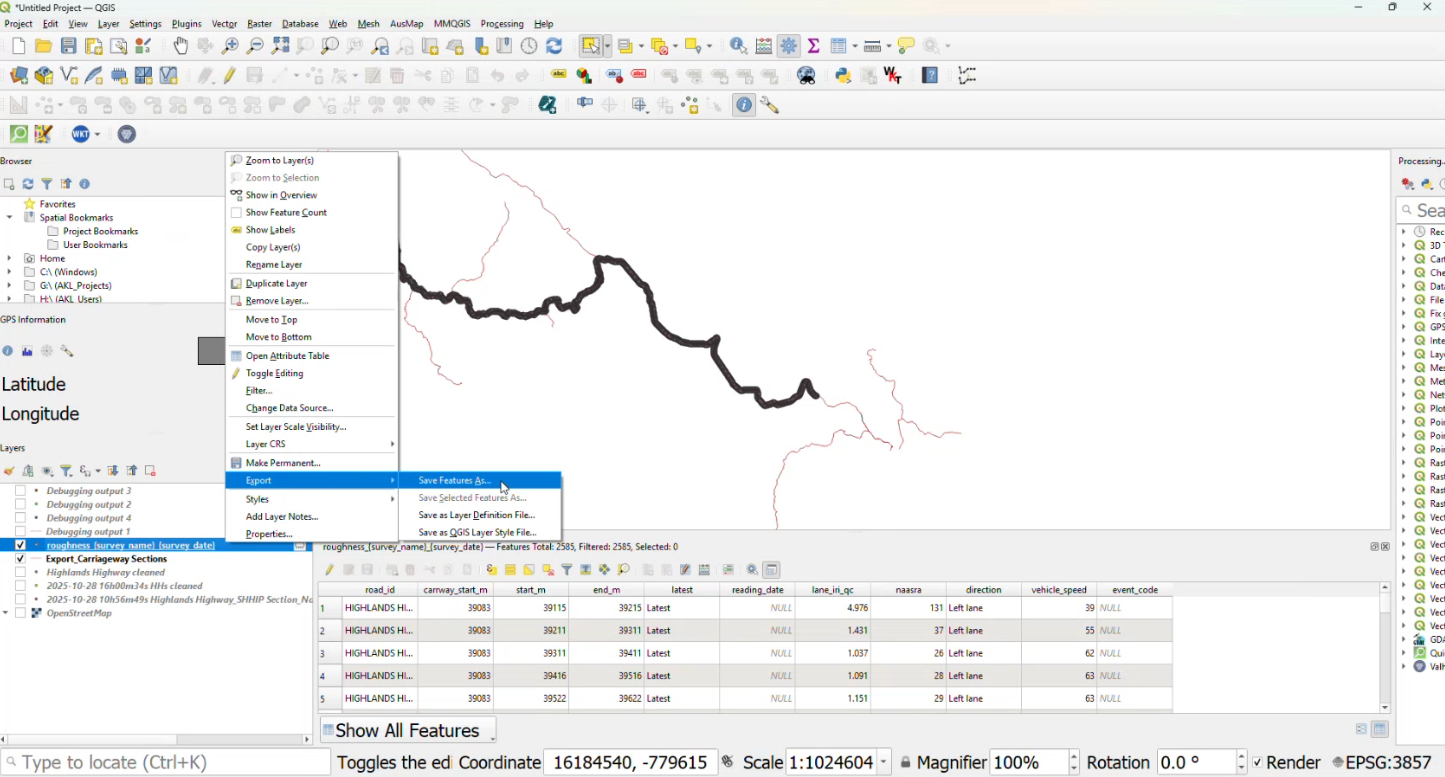Open the Statistical Summary sigma icon

(814, 46)
